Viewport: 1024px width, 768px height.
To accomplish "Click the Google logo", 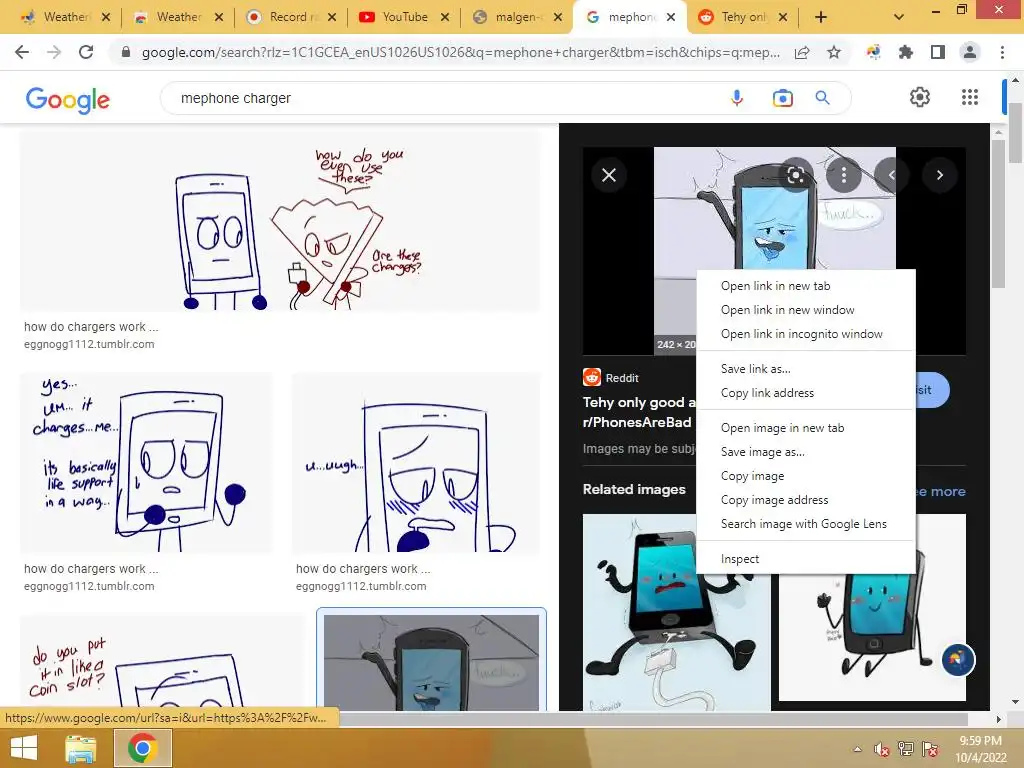I will tap(68, 99).
